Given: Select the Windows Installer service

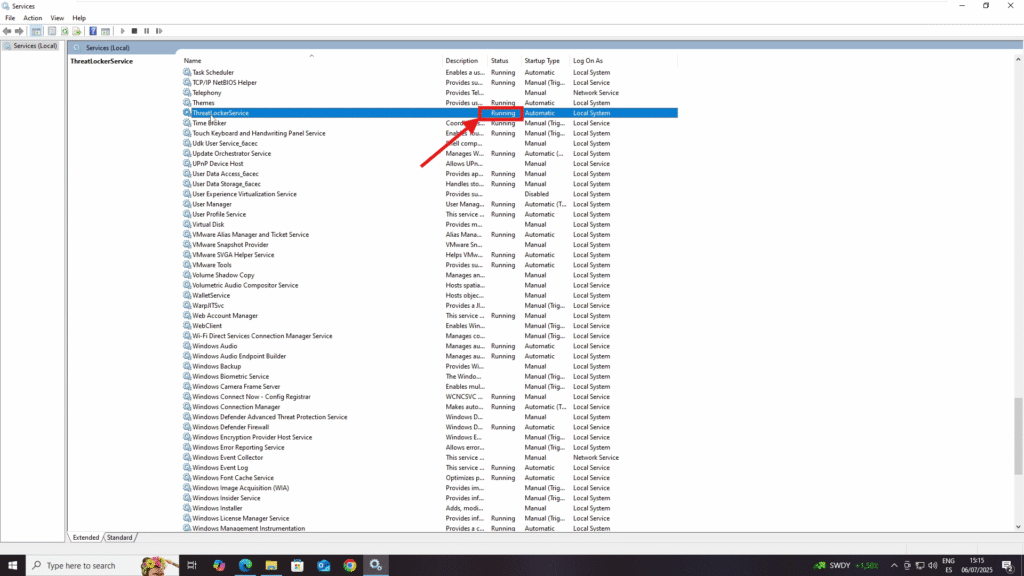Looking at the screenshot, I should (217, 508).
